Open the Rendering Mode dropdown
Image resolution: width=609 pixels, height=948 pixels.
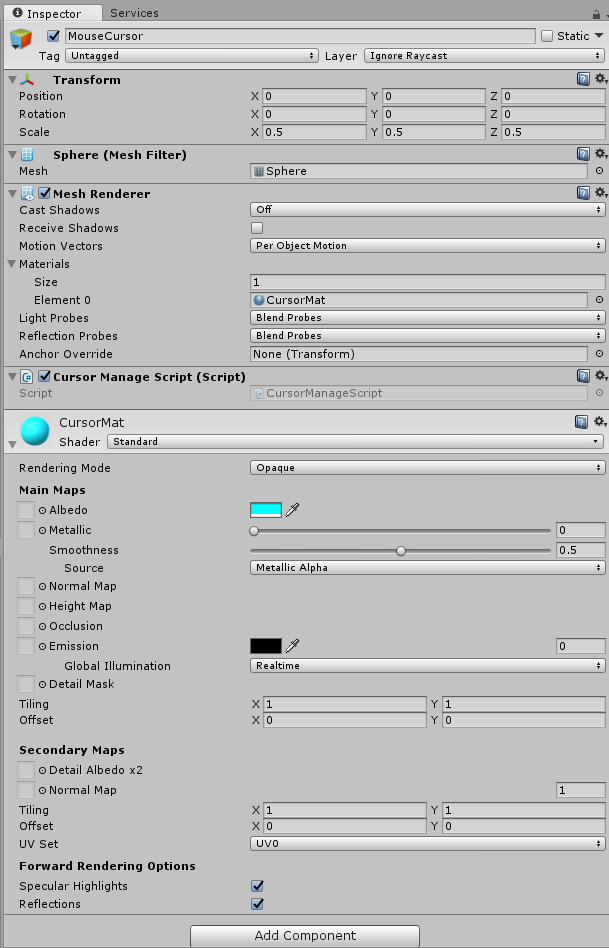pyautogui.click(x=427, y=468)
